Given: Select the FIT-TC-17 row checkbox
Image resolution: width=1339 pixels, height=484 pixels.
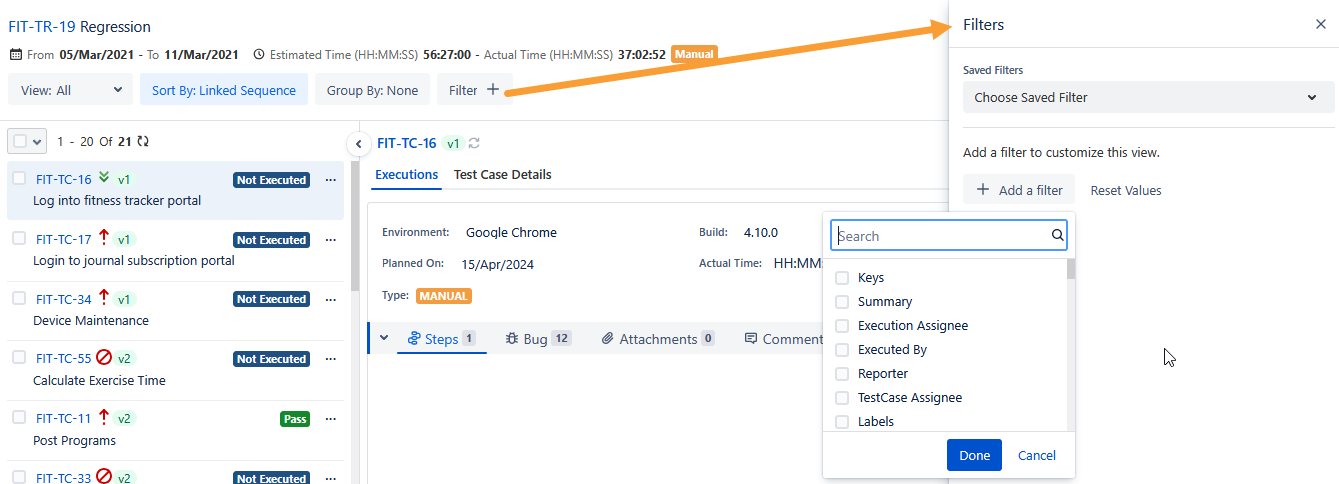Looking at the screenshot, I should coord(19,239).
